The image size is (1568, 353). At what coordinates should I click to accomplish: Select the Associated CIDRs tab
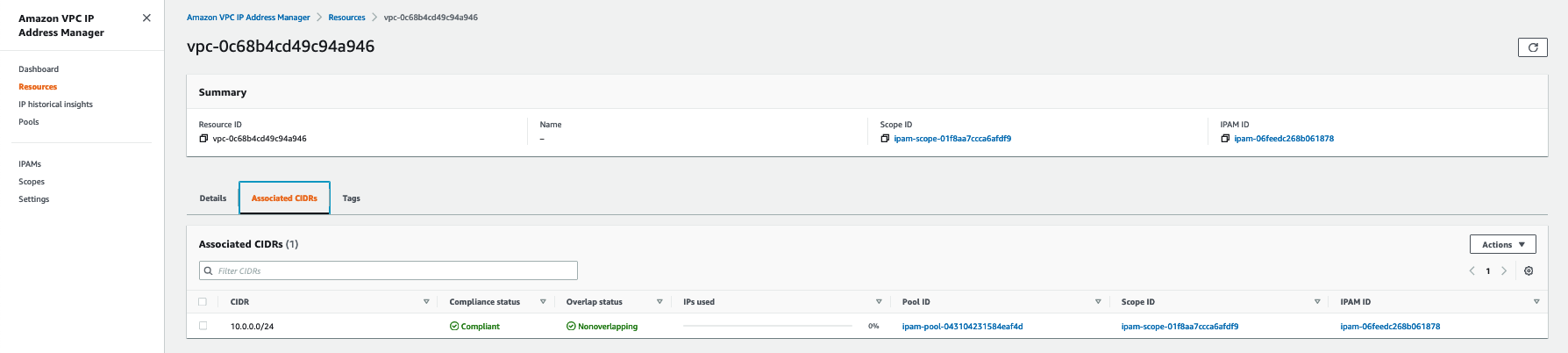[284, 198]
